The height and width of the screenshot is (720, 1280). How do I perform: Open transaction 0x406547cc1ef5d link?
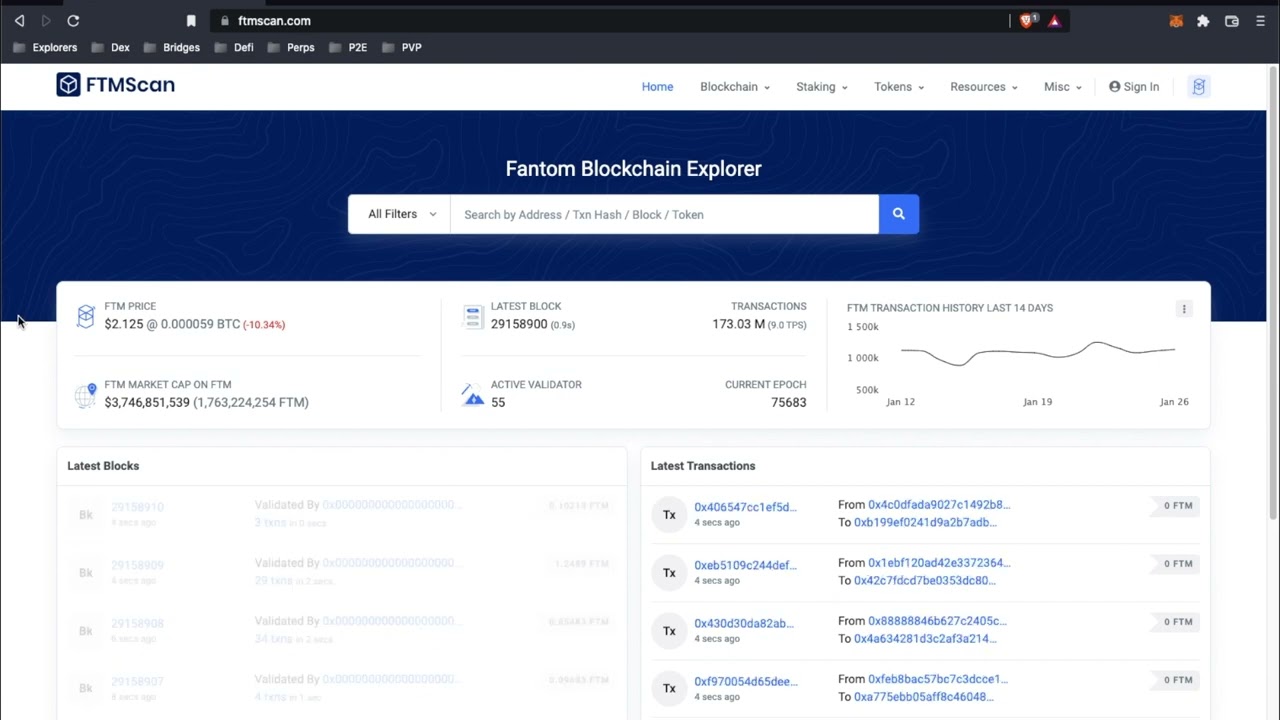pos(745,507)
